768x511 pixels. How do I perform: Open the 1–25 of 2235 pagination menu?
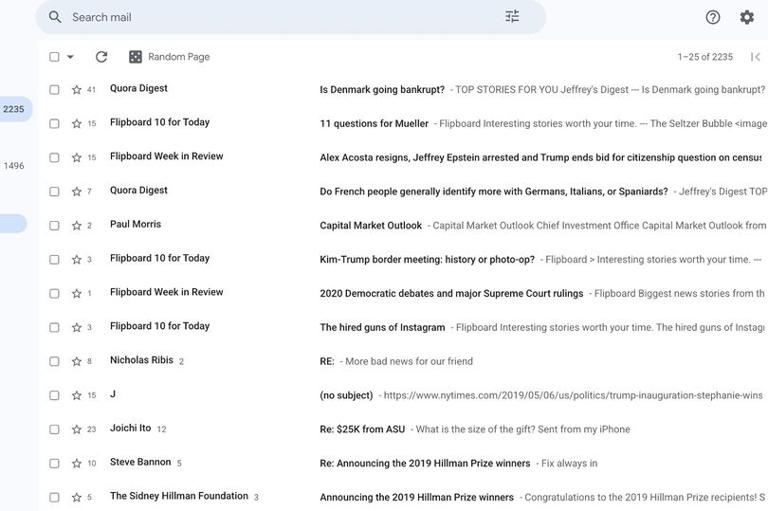(x=705, y=57)
